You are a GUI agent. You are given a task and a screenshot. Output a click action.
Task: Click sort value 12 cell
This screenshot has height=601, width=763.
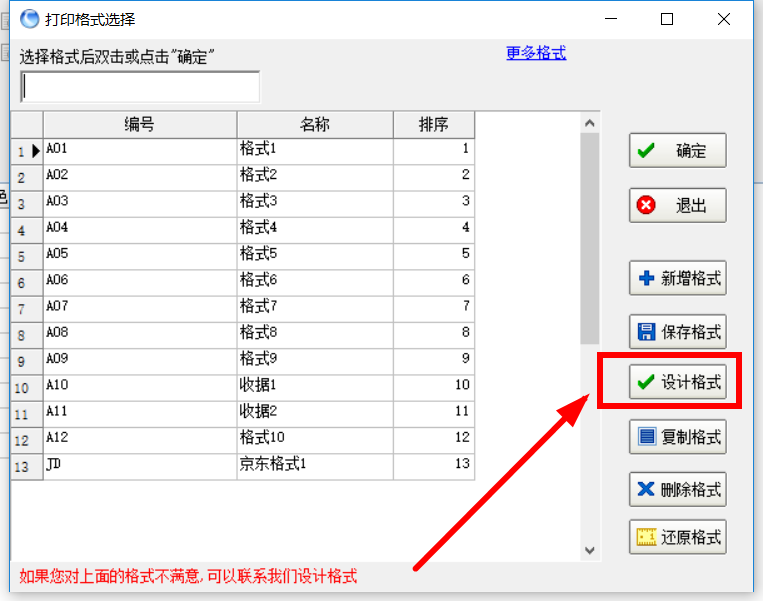point(434,440)
